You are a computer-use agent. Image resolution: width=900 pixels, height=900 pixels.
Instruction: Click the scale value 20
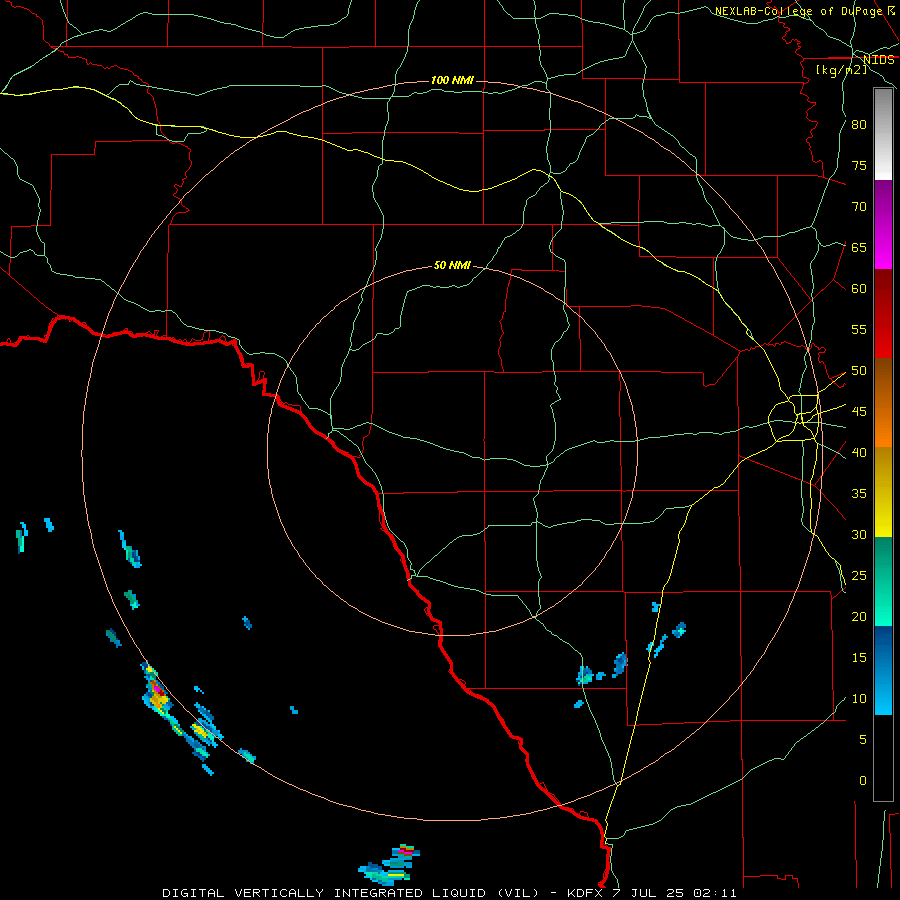coord(859,616)
